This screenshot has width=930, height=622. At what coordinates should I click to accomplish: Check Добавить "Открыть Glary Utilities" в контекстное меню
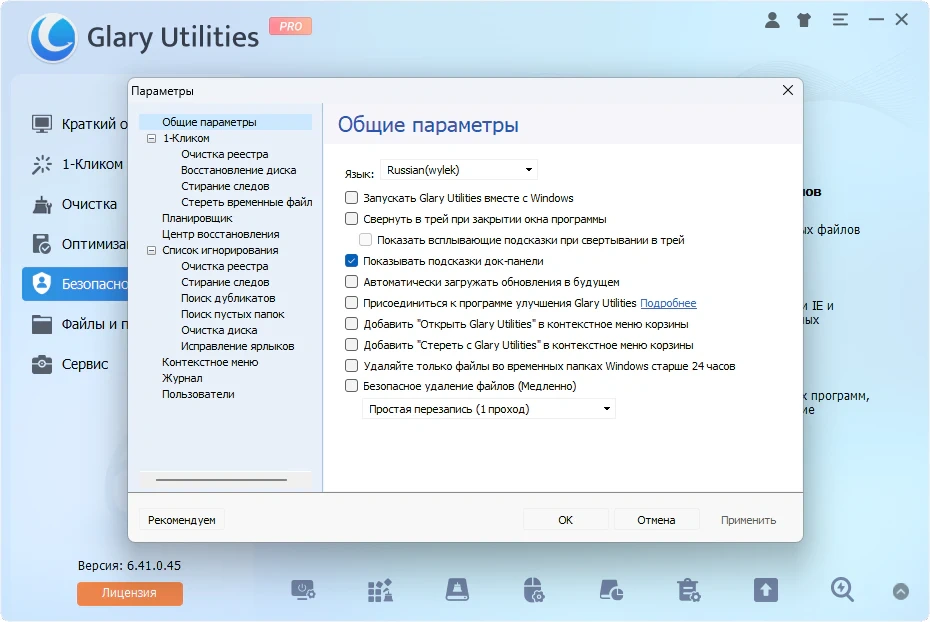click(x=352, y=324)
